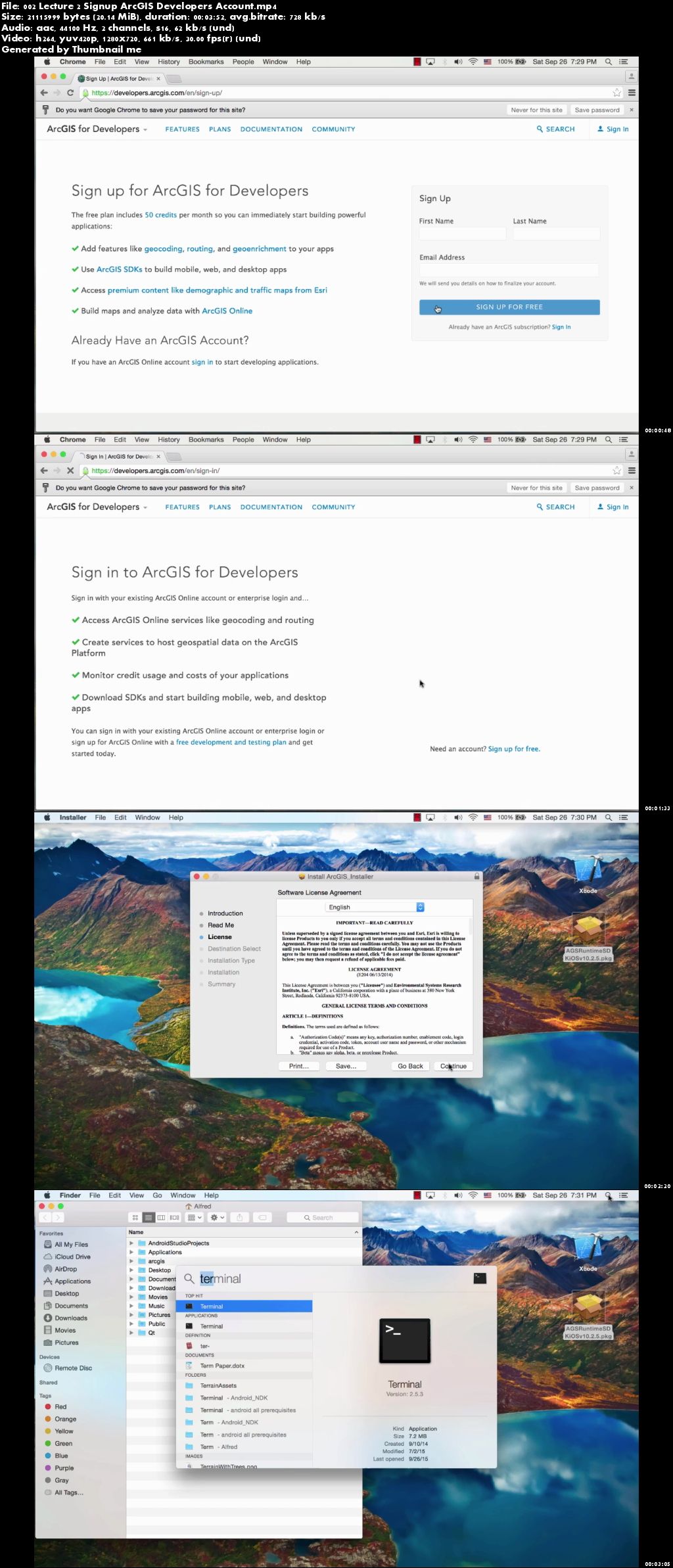Open Bookmarks menu in the Sign Up page frame
The height and width of the screenshot is (1568, 673).
[x=206, y=62]
